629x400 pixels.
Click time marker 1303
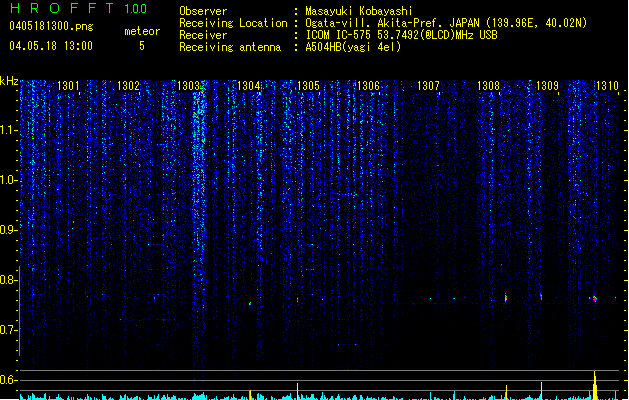tap(189, 86)
